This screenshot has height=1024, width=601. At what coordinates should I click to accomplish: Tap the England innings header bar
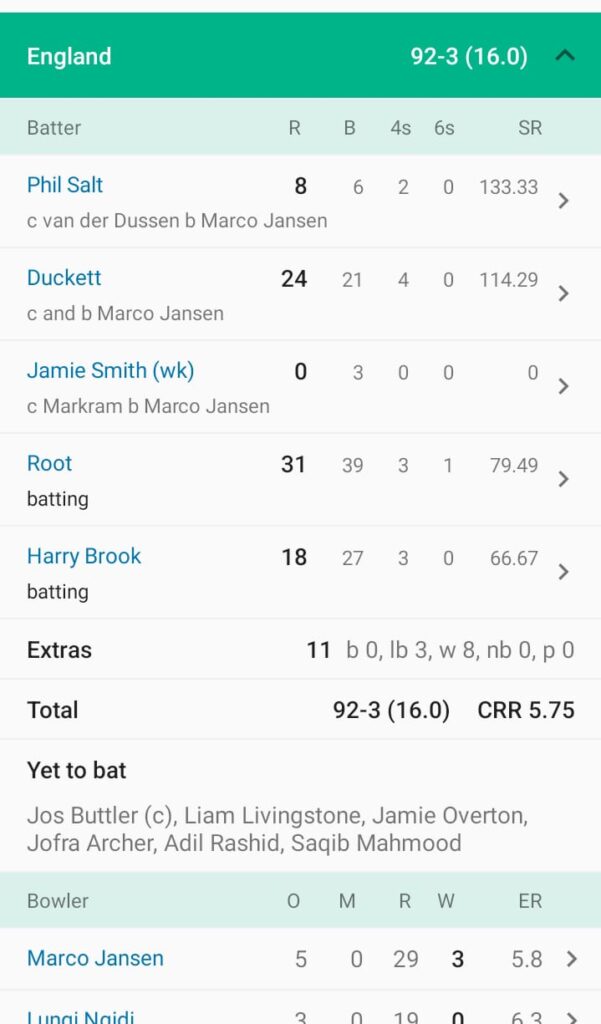pyautogui.click(x=300, y=56)
